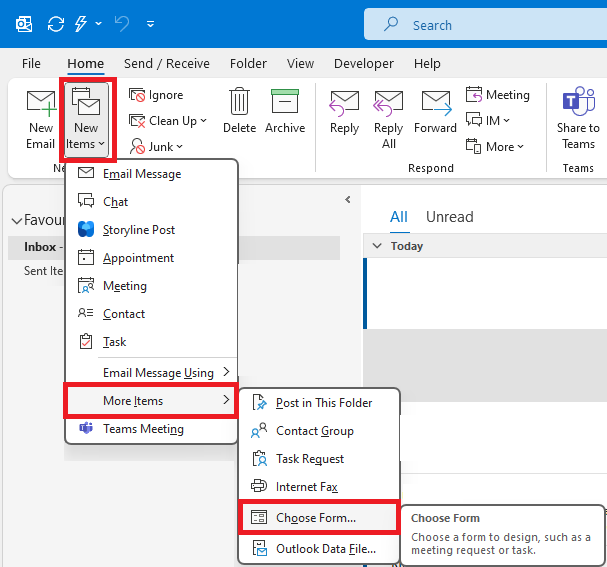This screenshot has height=567, width=607.
Task: Choose Post in This Folder
Action: (x=319, y=403)
